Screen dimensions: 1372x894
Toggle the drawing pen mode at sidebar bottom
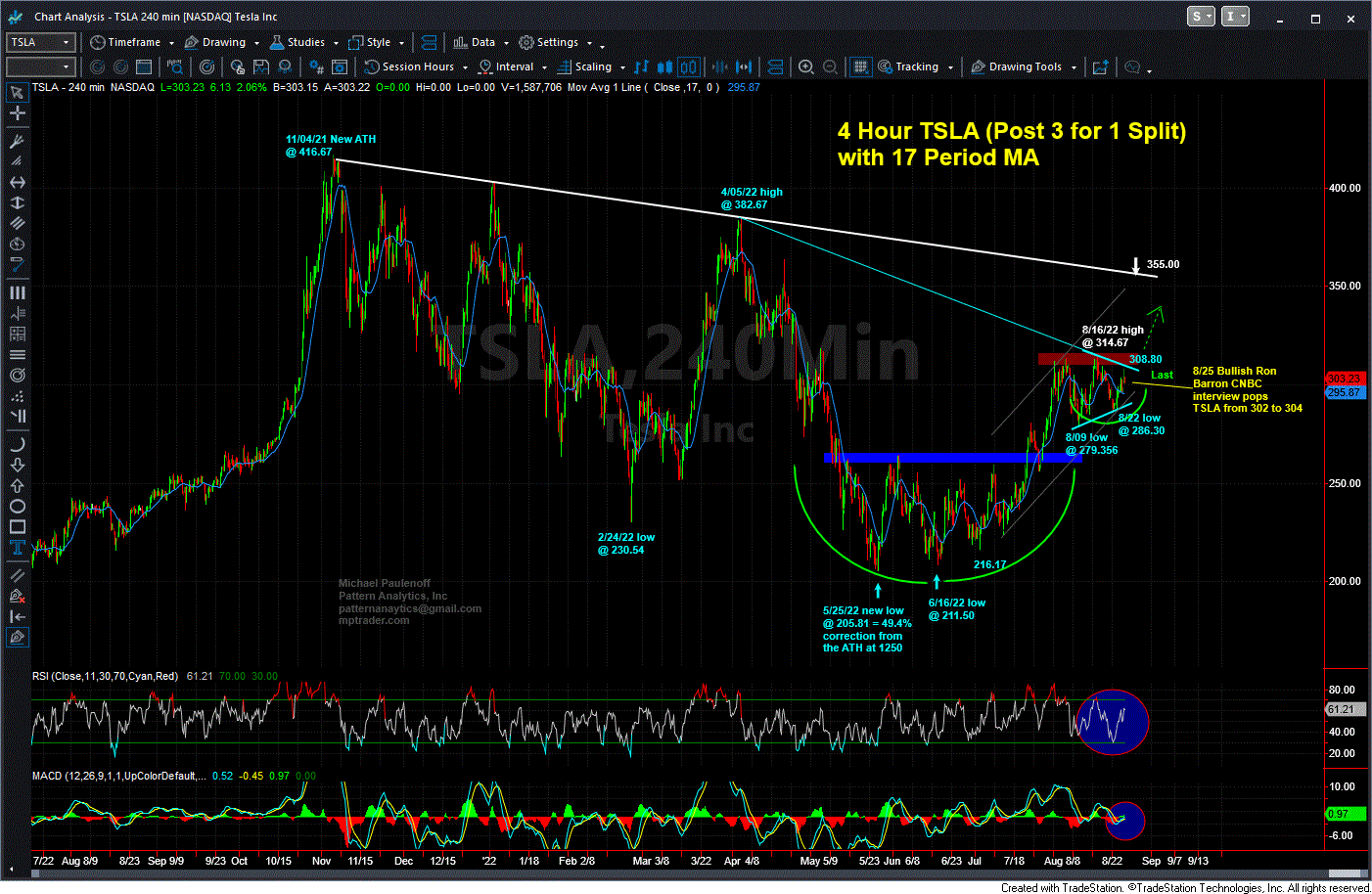click(17, 637)
